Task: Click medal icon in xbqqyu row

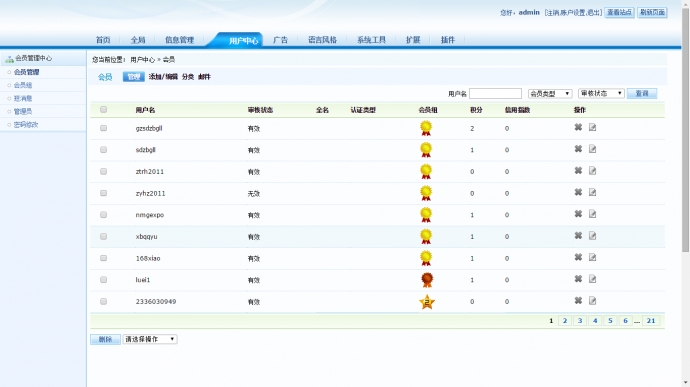Action: point(426,236)
